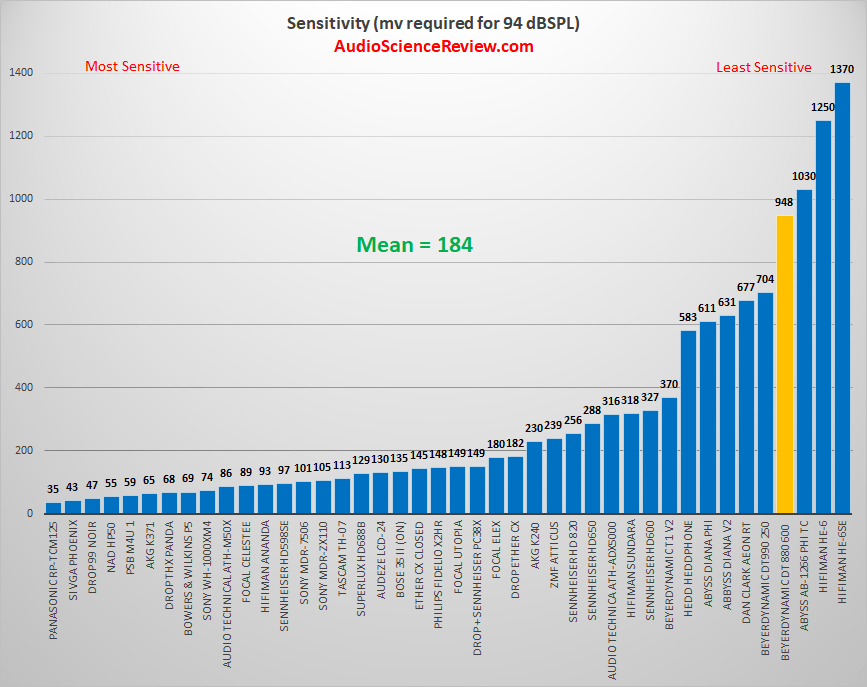
Task: Click the 'Most Sensitive' red label
Action: pos(132,66)
